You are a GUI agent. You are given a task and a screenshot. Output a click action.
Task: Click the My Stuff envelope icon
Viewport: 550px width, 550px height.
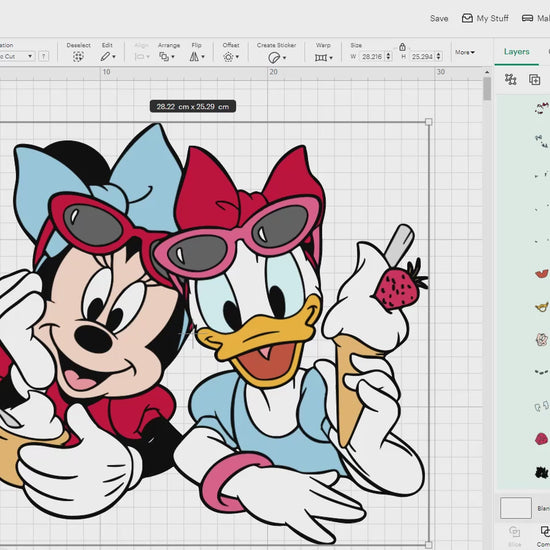coord(467,18)
